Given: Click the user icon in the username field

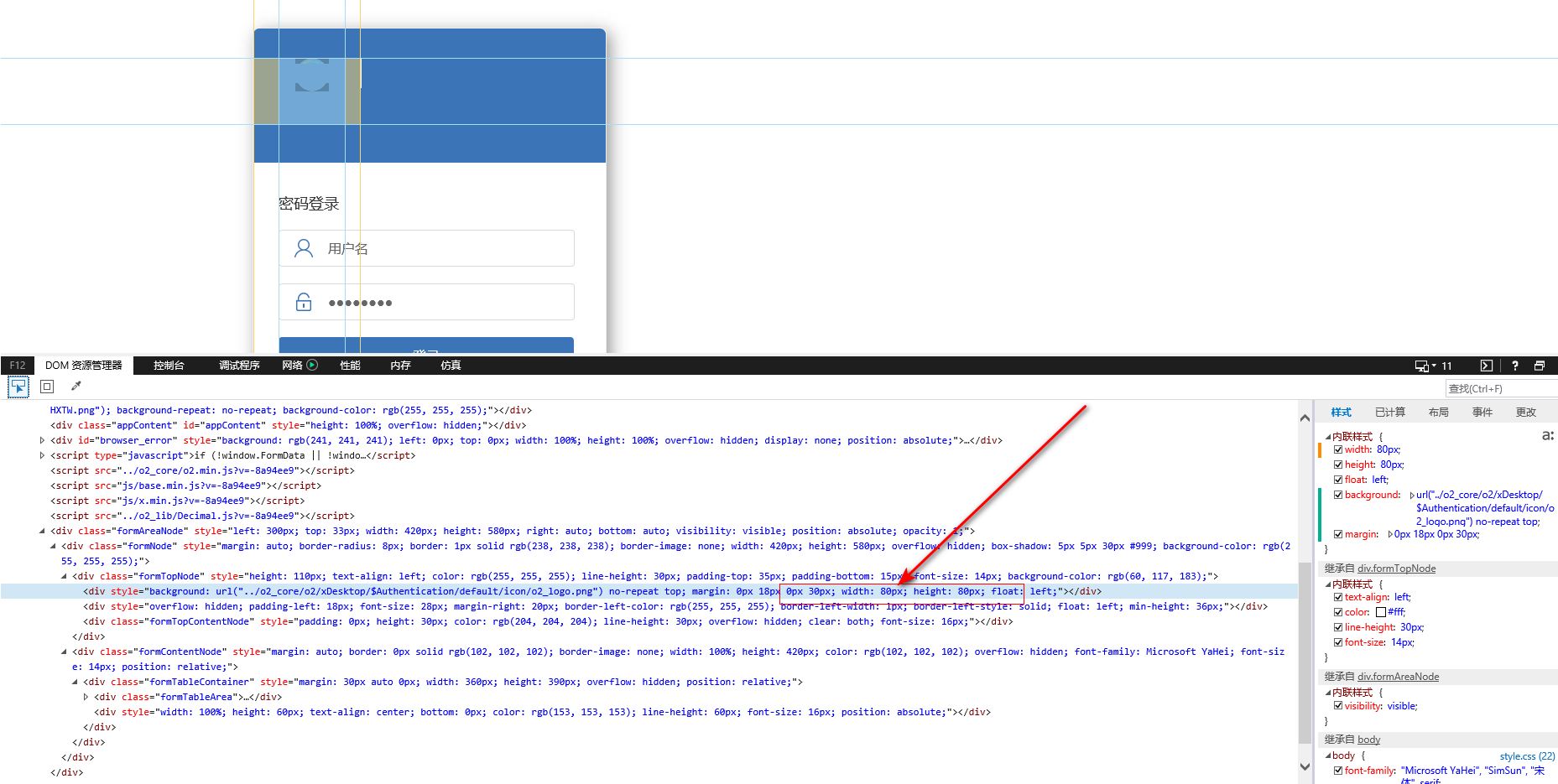Looking at the screenshot, I should [304, 248].
